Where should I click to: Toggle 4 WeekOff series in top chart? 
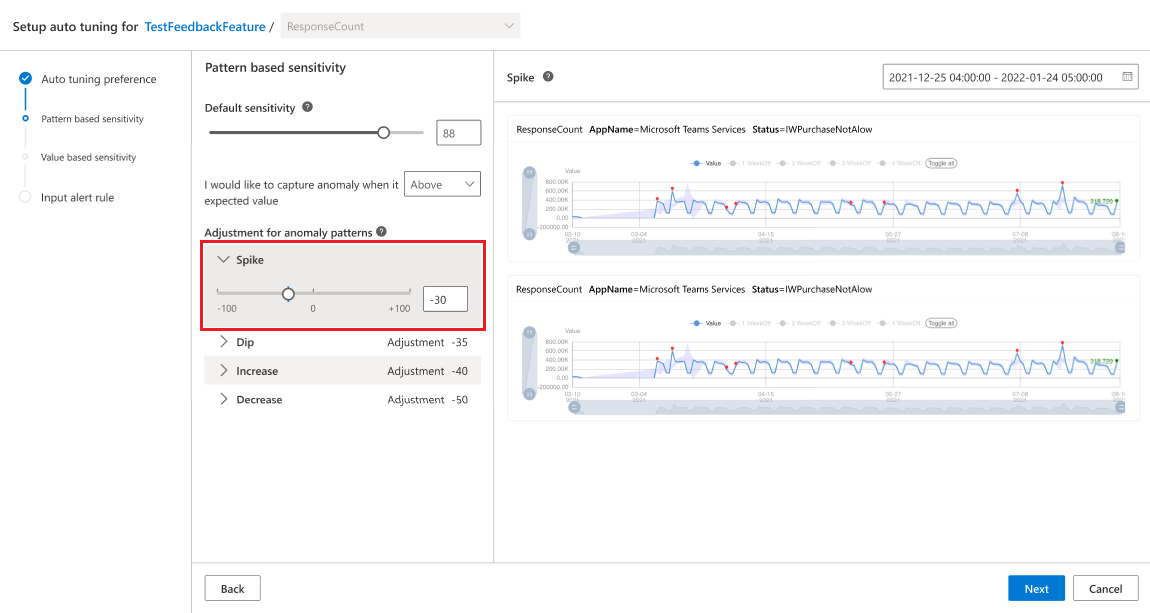click(899, 164)
